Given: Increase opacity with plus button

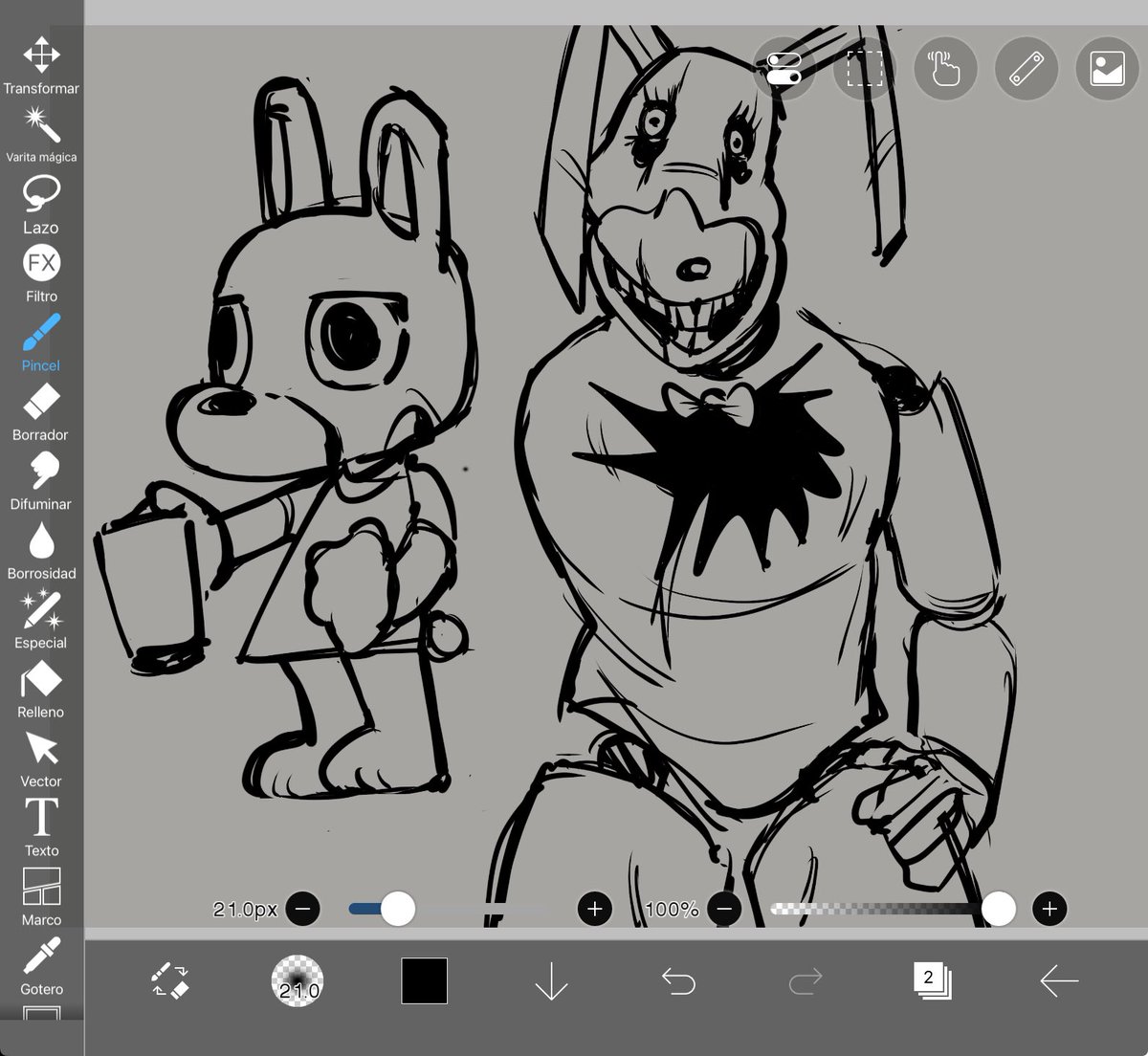Looking at the screenshot, I should [1049, 909].
